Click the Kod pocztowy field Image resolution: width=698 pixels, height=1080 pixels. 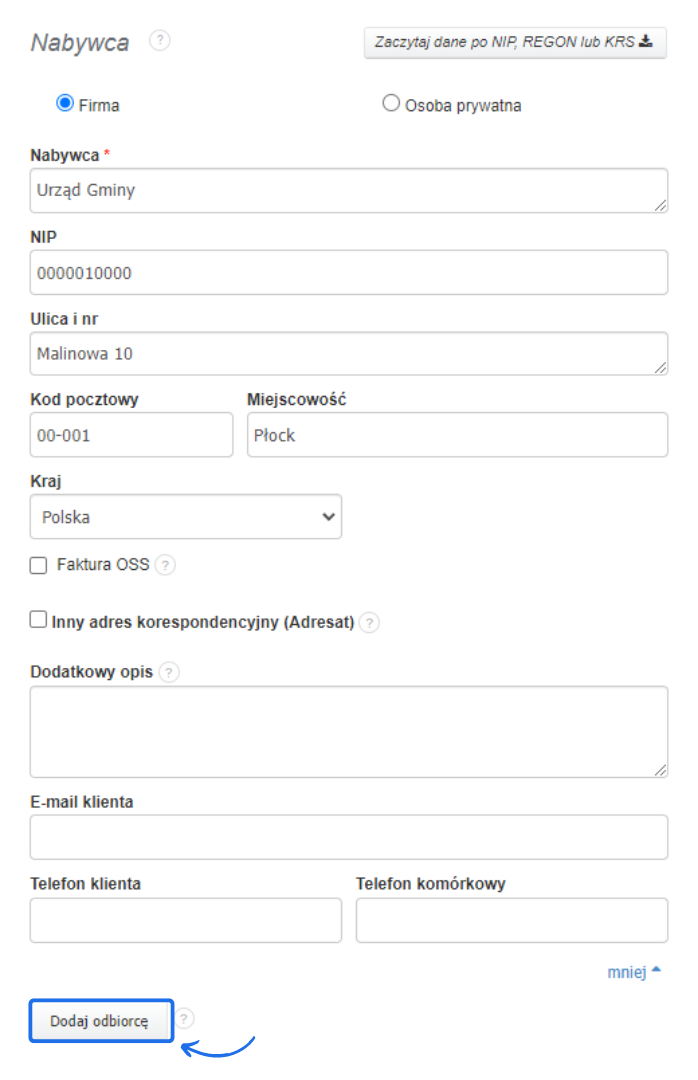[x=131, y=435]
